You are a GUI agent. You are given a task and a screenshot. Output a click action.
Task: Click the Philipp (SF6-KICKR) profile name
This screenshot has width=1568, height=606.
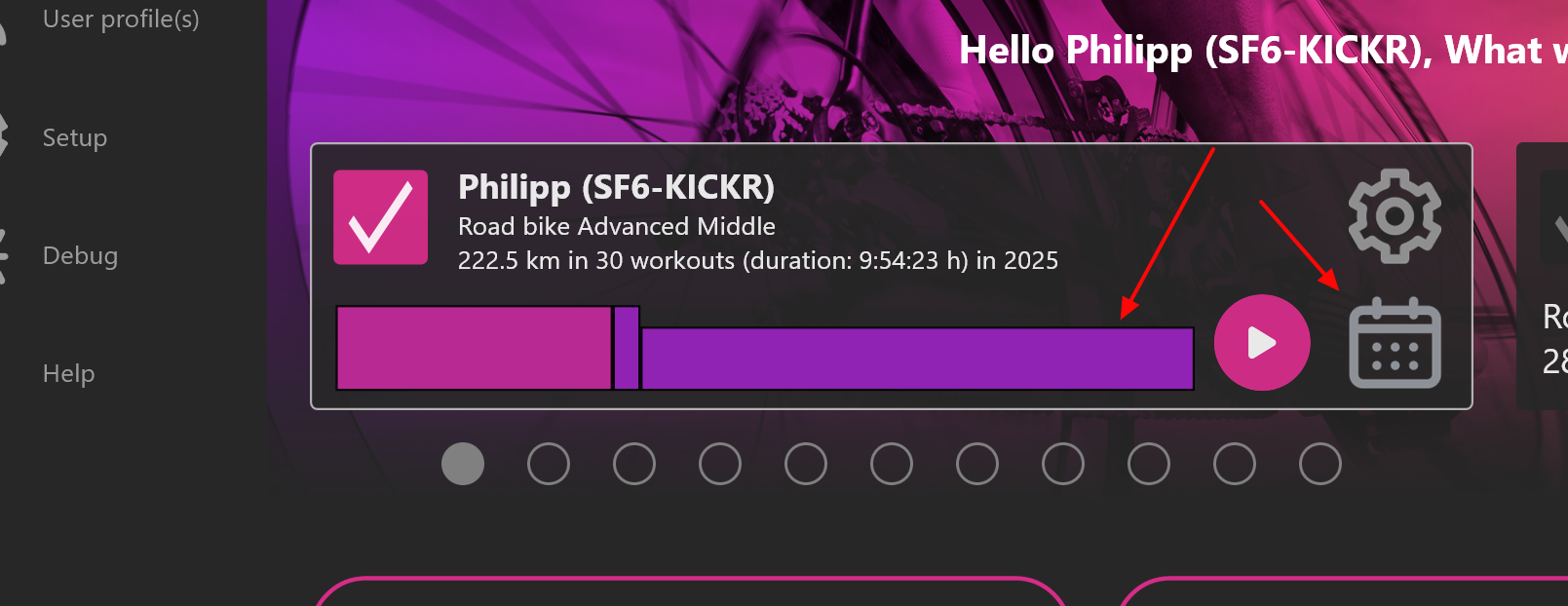616,187
